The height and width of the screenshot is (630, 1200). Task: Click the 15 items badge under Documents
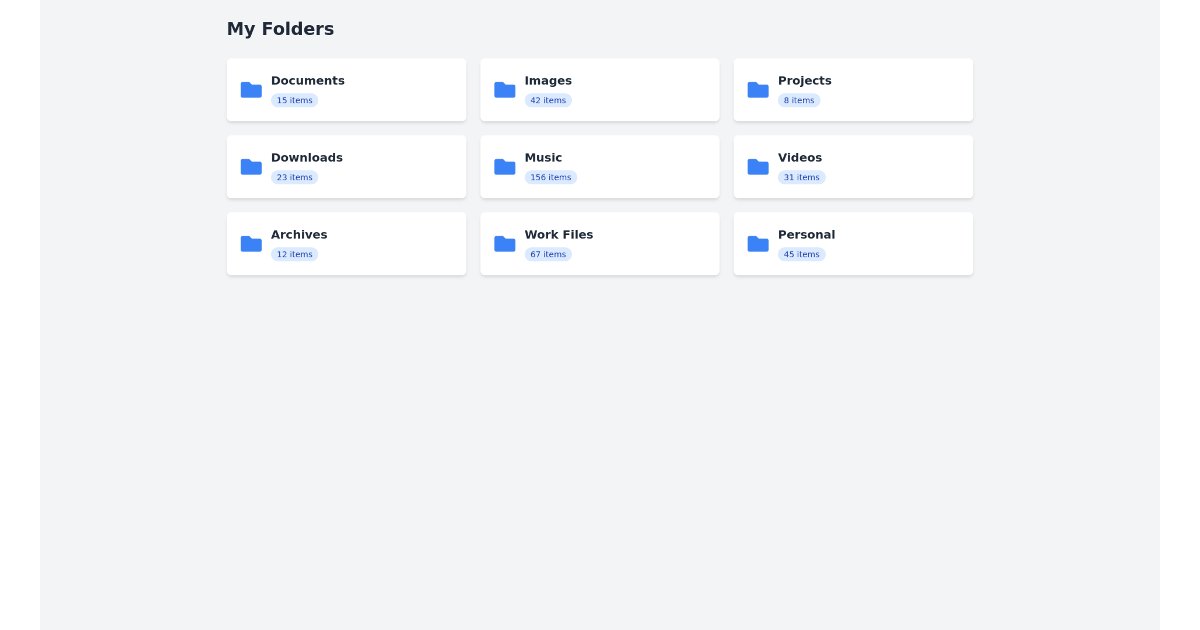tap(294, 100)
